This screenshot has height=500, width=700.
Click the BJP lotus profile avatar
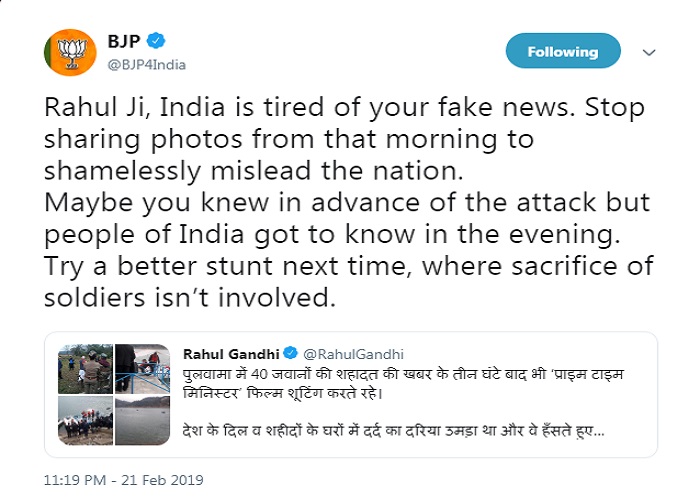coord(67,53)
